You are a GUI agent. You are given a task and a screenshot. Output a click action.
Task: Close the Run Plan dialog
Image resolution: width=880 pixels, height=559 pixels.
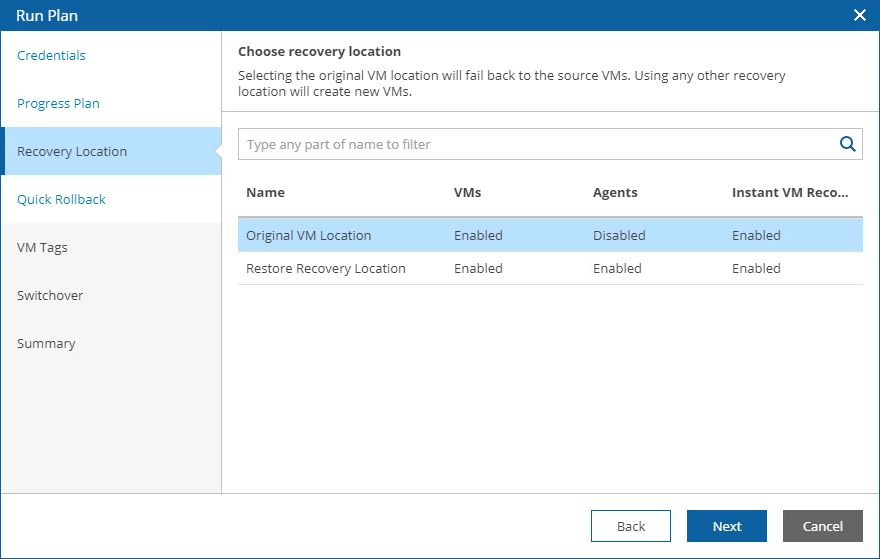click(x=859, y=15)
